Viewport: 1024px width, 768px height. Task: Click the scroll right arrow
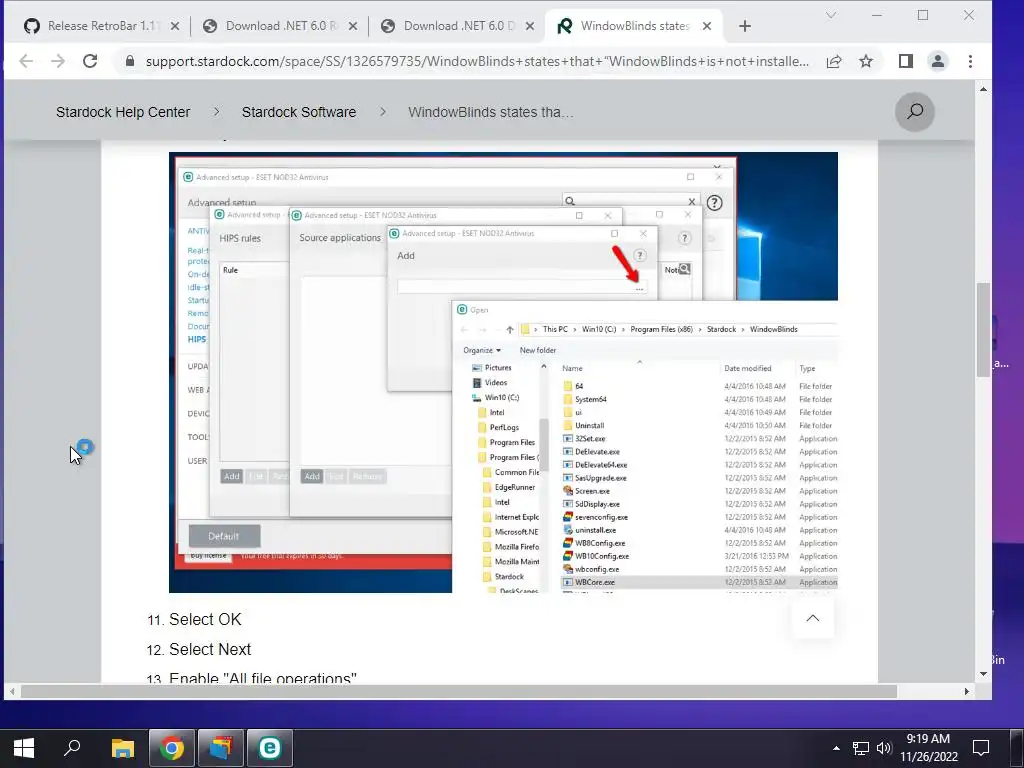pyautogui.click(x=967, y=691)
